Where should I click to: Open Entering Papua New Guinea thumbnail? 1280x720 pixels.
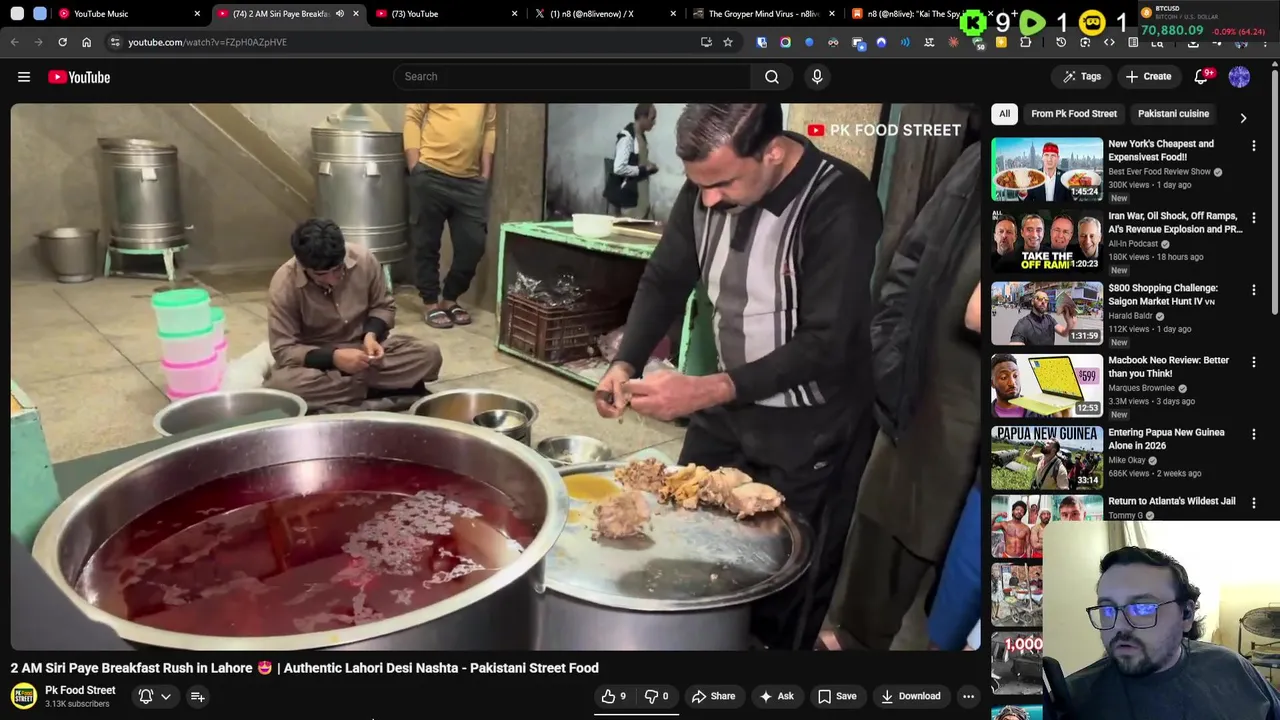(1047, 457)
